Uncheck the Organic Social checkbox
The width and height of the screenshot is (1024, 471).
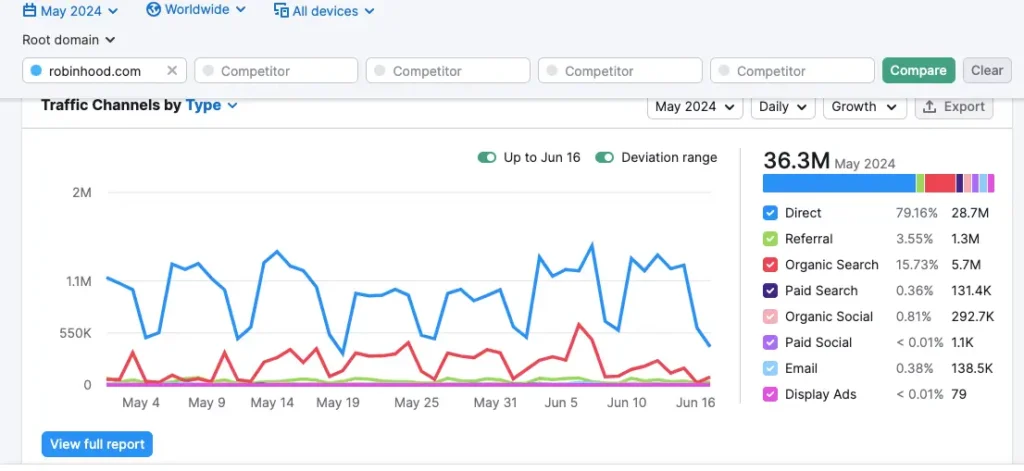(771, 317)
